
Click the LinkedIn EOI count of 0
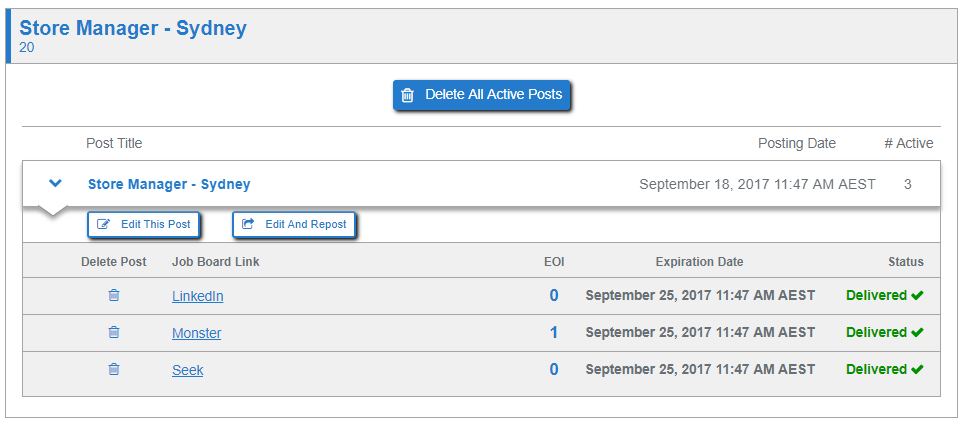point(554,296)
